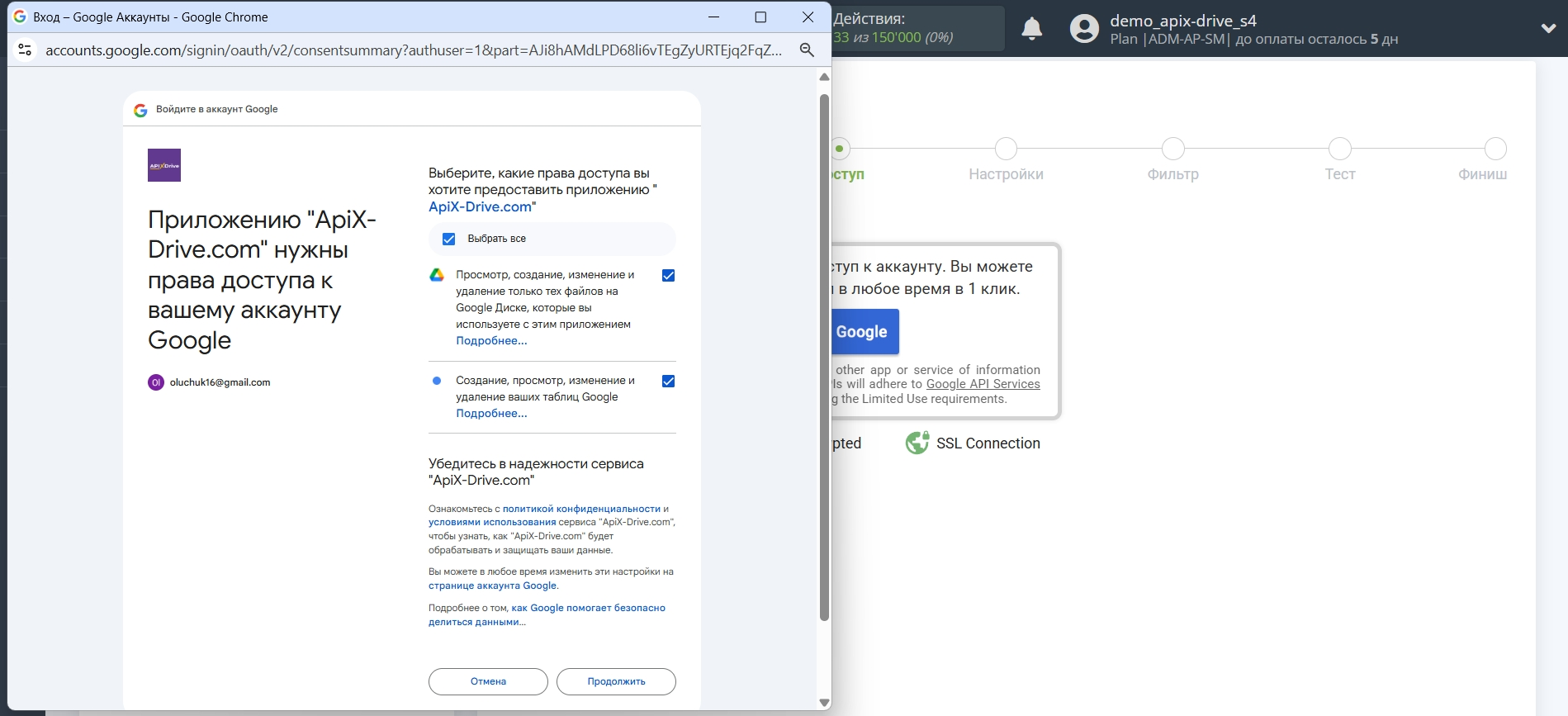Open the notifications bell in ApiX-Drive
This screenshot has height=716, width=1568.
[x=1031, y=29]
